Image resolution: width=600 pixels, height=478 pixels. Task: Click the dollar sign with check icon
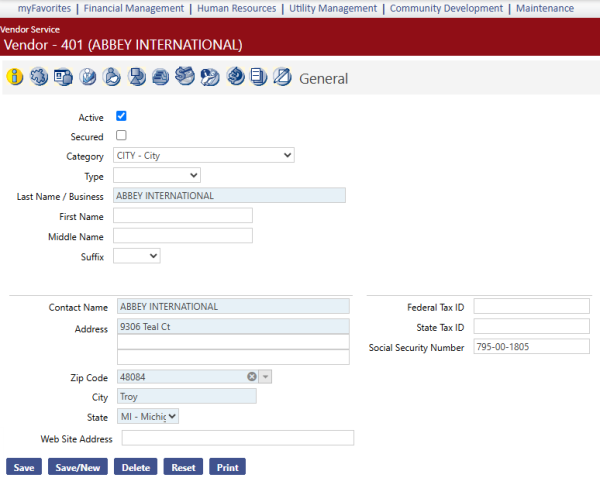(185, 76)
